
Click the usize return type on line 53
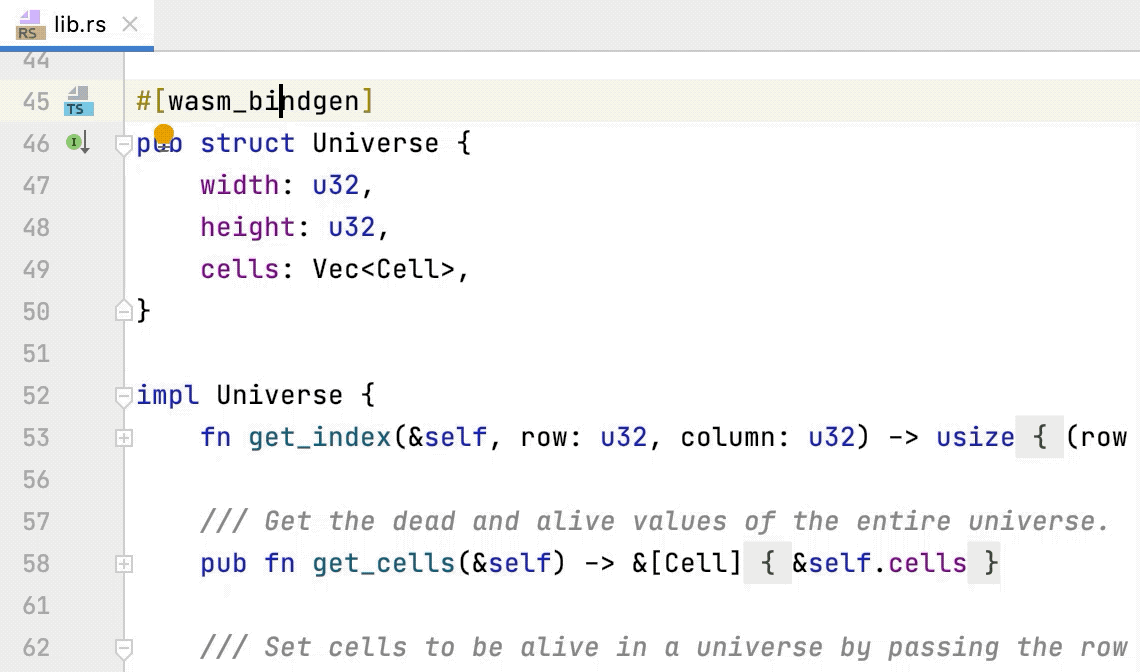point(975,437)
